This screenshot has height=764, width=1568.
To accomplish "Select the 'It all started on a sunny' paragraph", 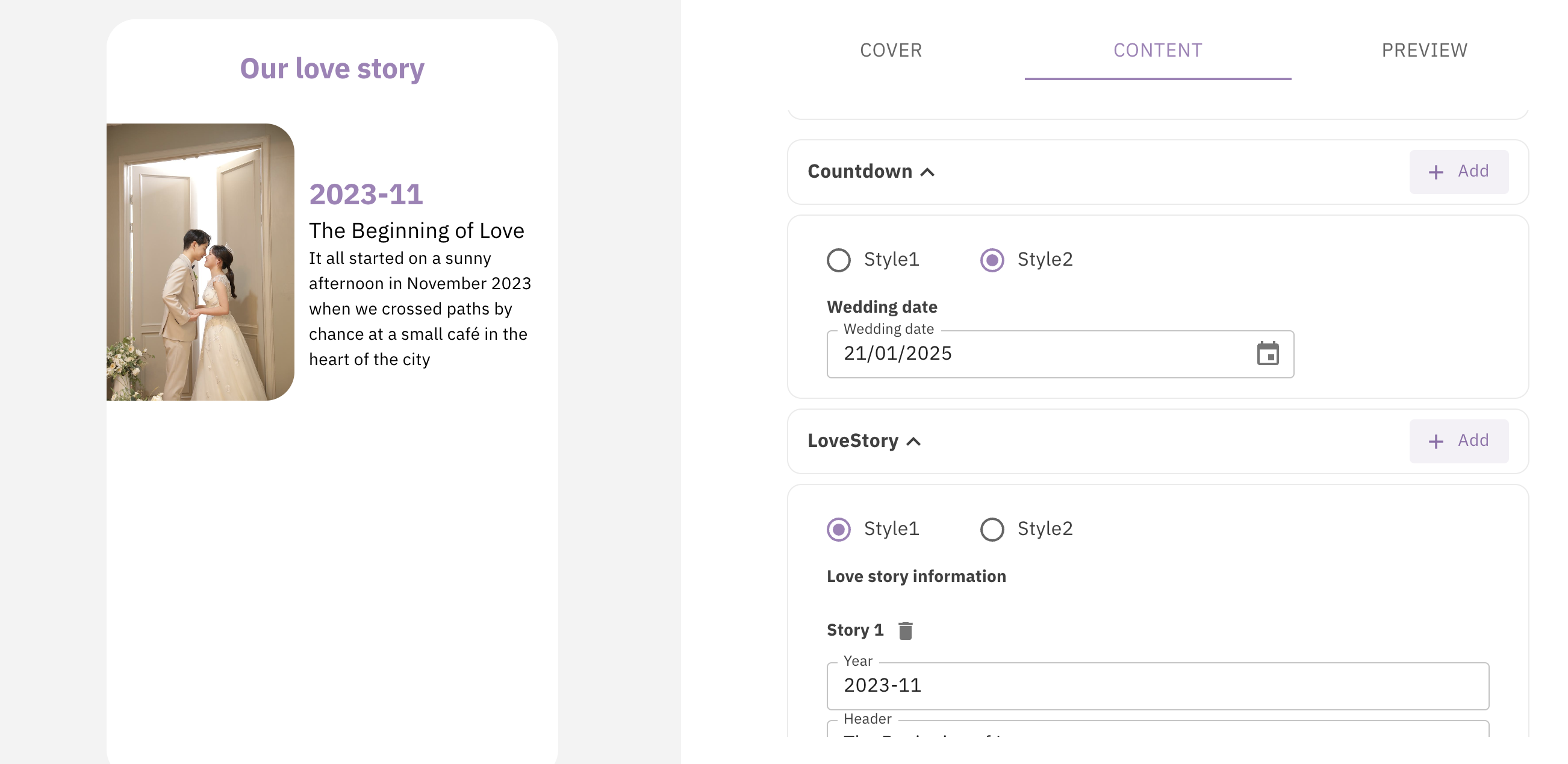I will click(420, 309).
